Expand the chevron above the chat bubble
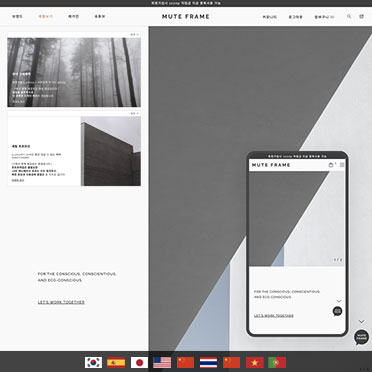The height and width of the screenshot is (372, 372). [x=361, y=321]
